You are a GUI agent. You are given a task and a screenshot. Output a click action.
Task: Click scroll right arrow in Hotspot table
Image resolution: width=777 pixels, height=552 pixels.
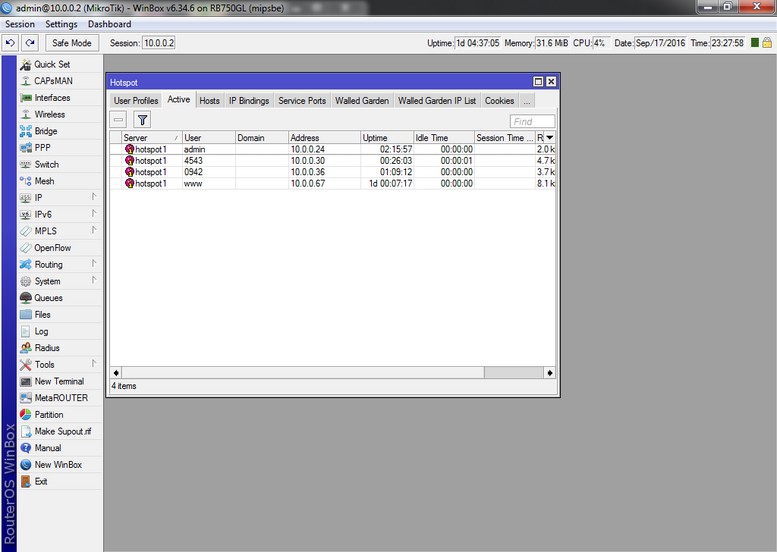(x=550, y=373)
